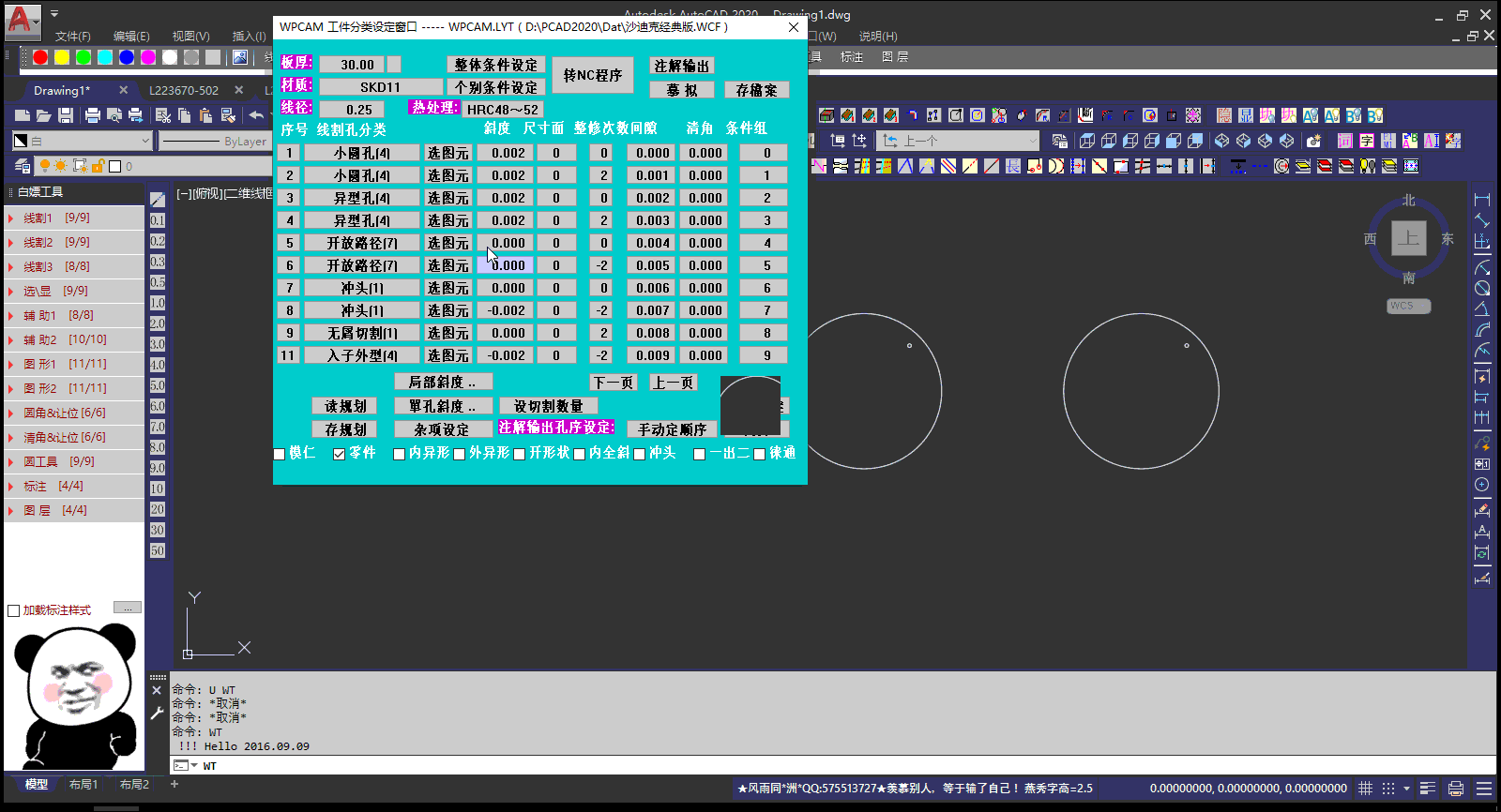Select the magenta color swatch
The image size is (1501, 812).
[148, 57]
